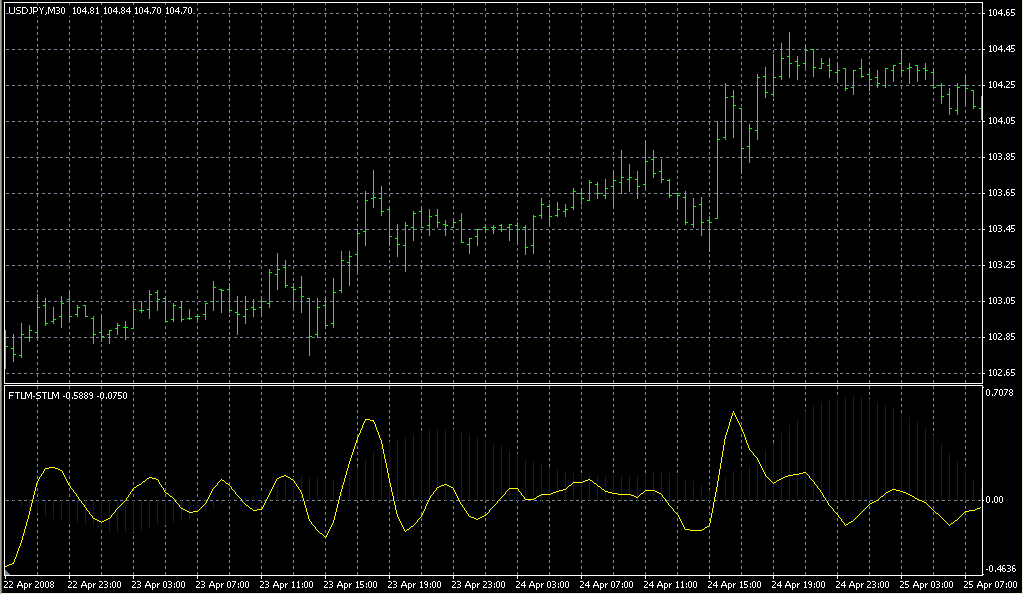This screenshot has height=594, width=1024.
Task: Click the -0.4636 indicator scale value
Action: coord(1002,568)
